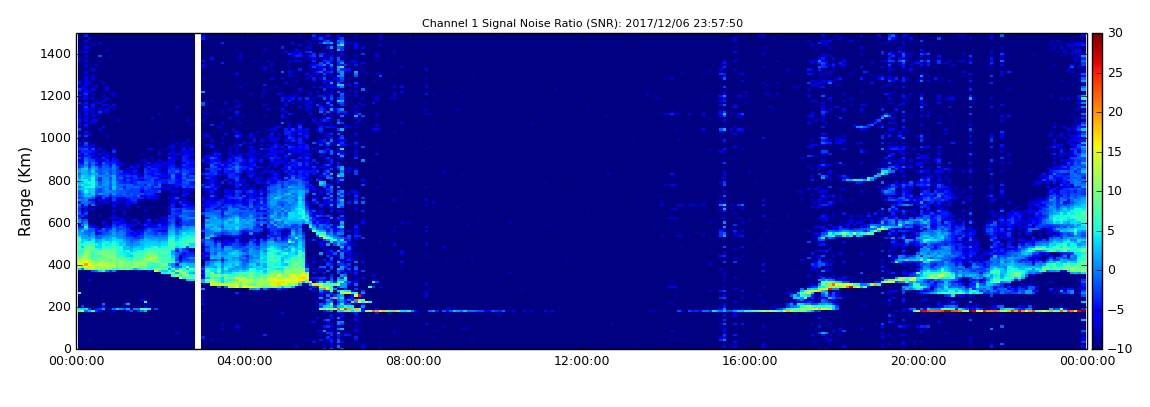Click the 04:00:00 time axis label

(245, 361)
